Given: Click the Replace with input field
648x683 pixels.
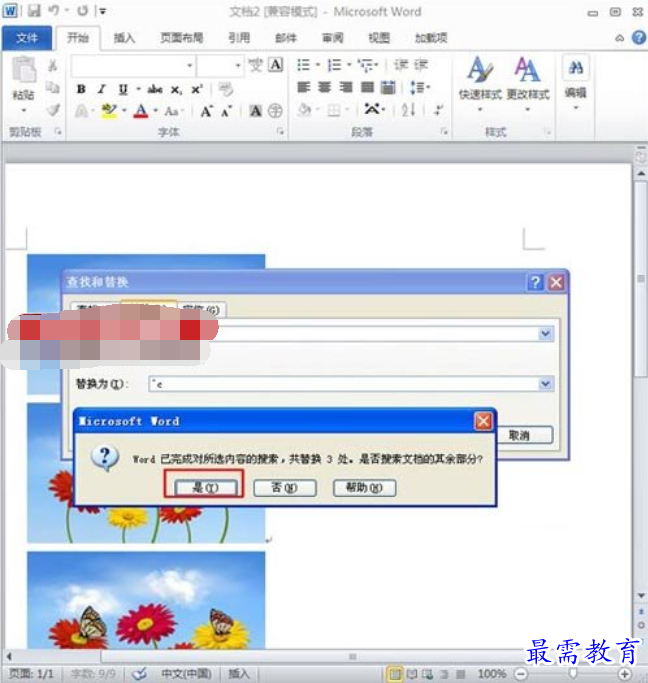Looking at the screenshot, I should coord(344,384).
